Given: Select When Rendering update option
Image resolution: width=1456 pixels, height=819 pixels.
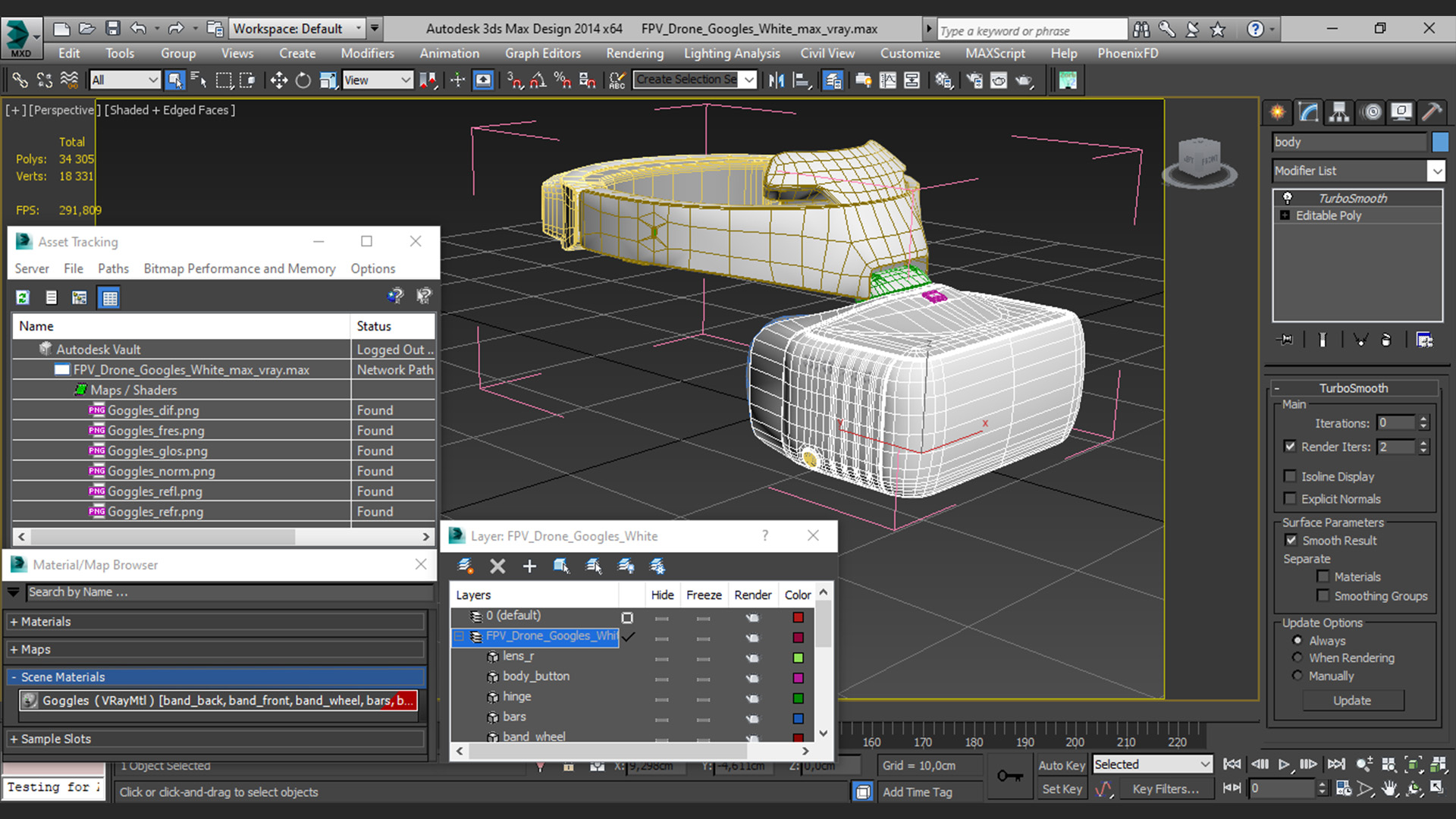Looking at the screenshot, I should tap(1298, 657).
